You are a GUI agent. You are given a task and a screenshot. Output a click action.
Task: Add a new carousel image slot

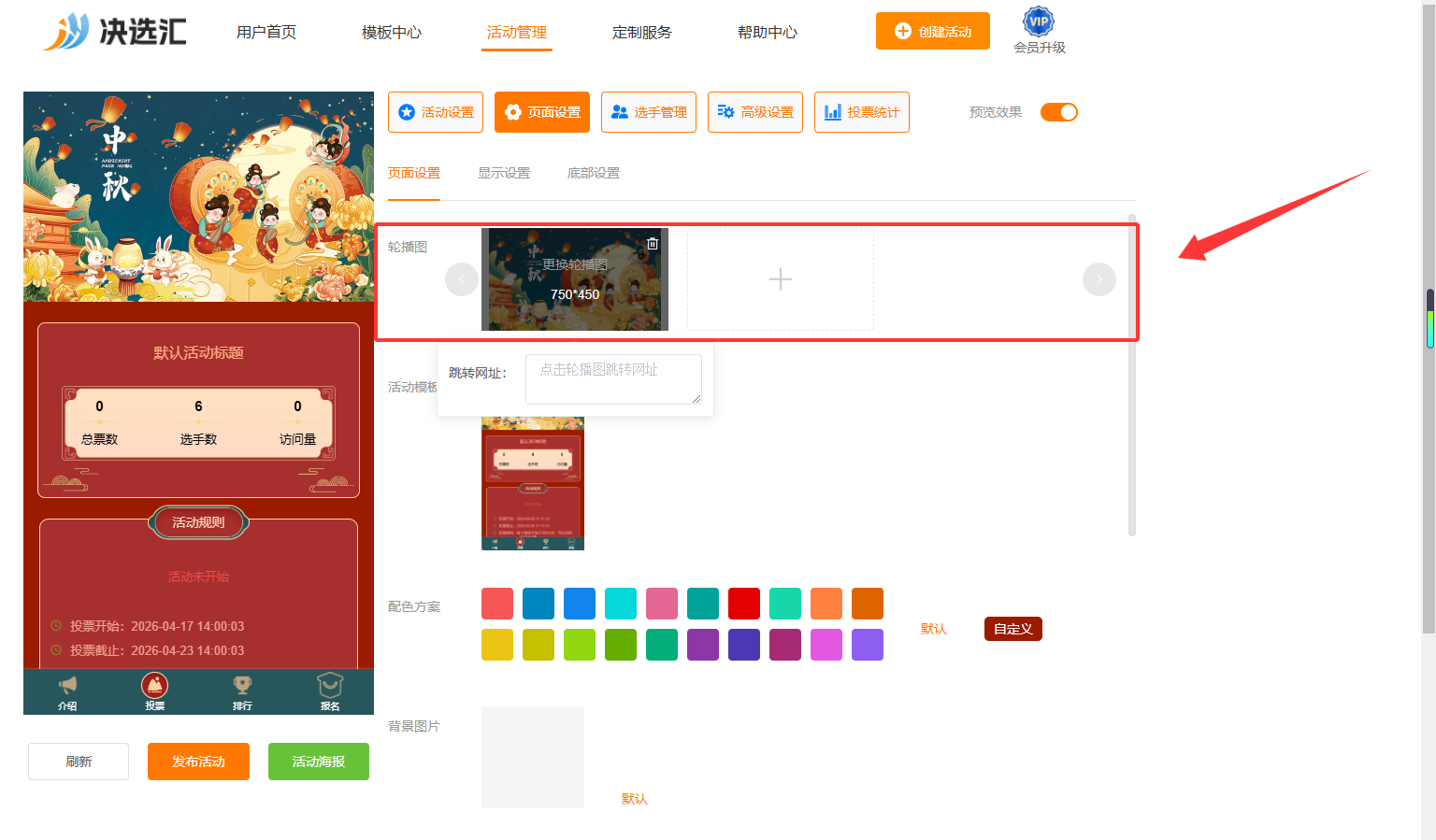click(781, 279)
